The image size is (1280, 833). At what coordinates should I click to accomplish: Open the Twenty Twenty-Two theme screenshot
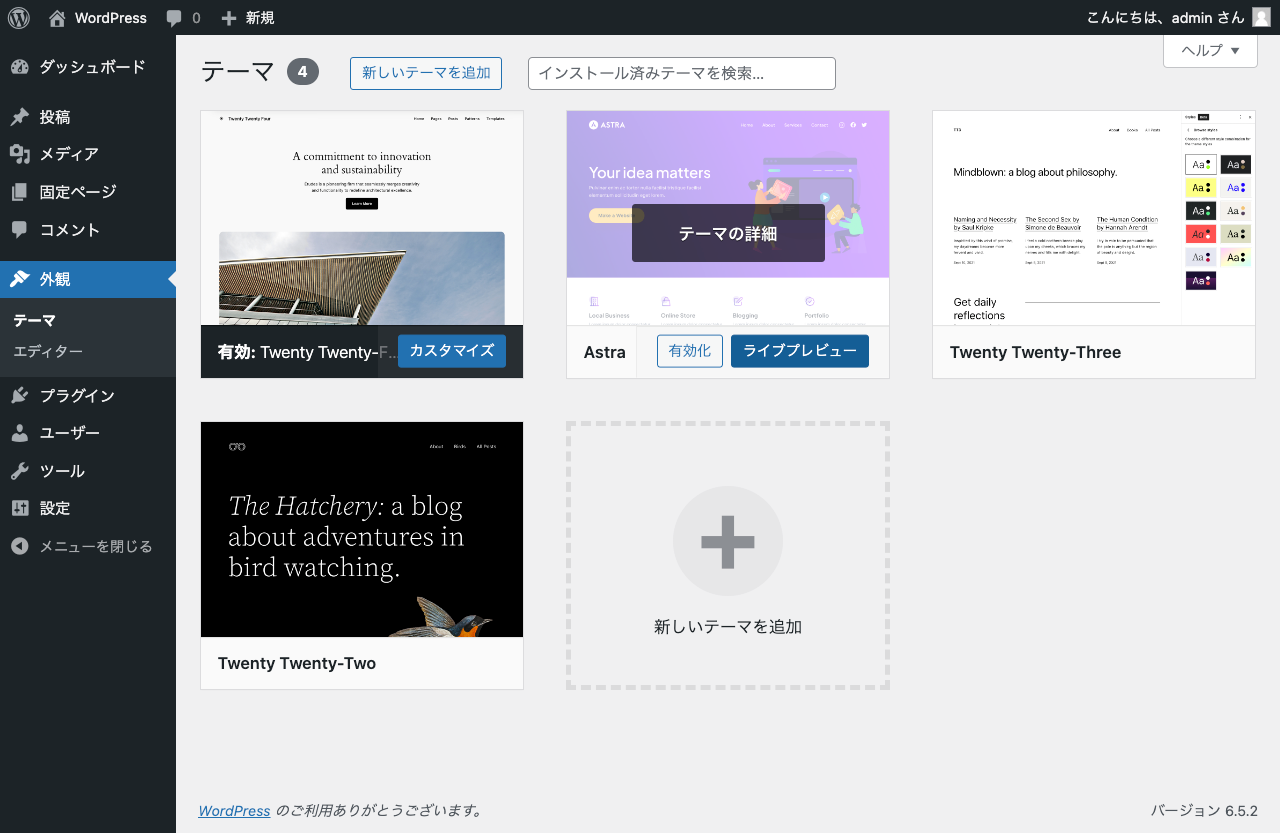tap(362, 529)
